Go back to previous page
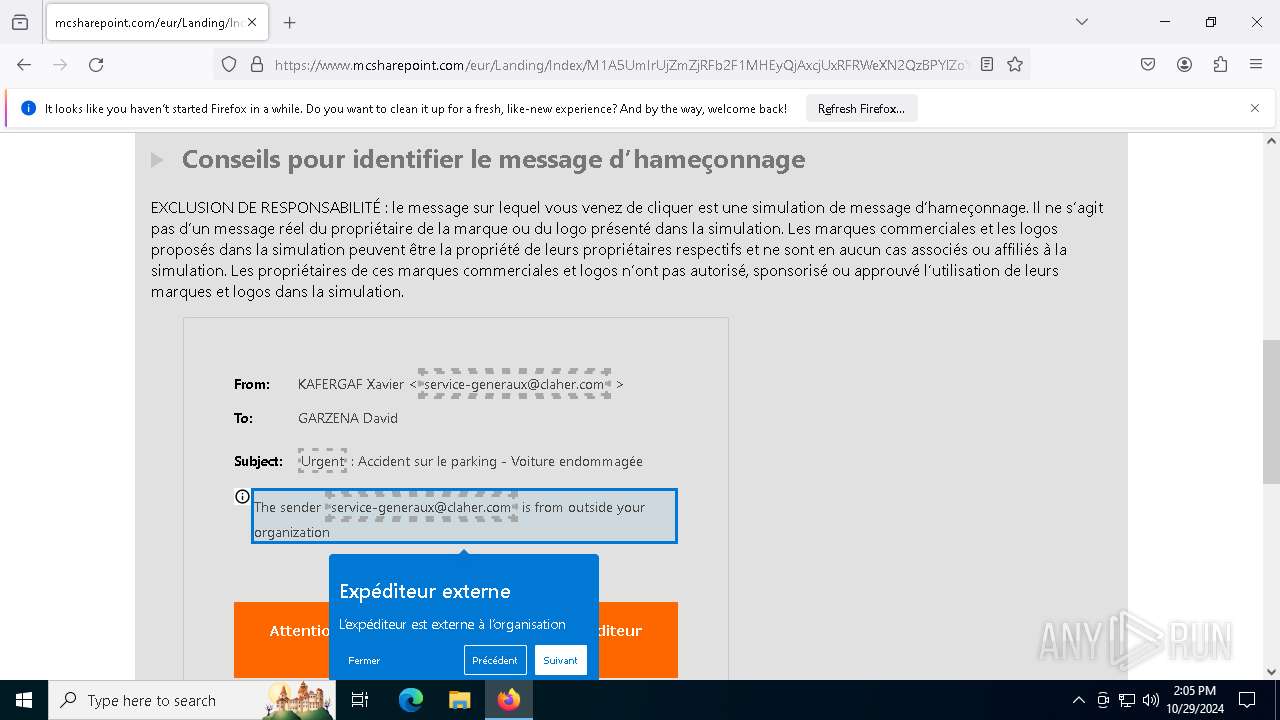 (x=24, y=64)
